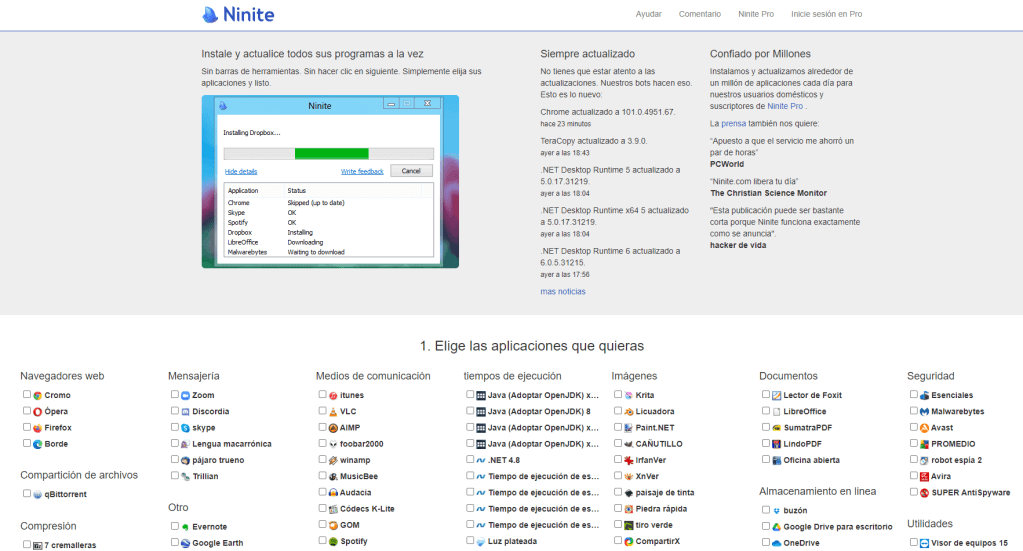Click the Oficina abierta label
Image resolution: width=1023 pixels, height=551 pixels.
[x=812, y=460]
